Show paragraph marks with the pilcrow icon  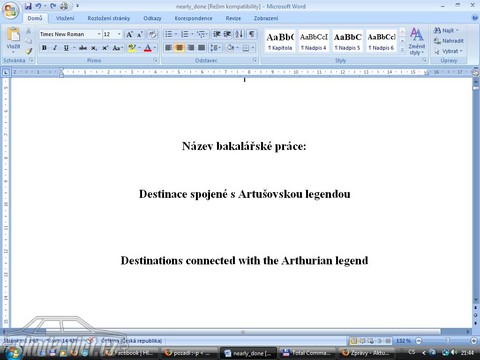[x=252, y=34]
